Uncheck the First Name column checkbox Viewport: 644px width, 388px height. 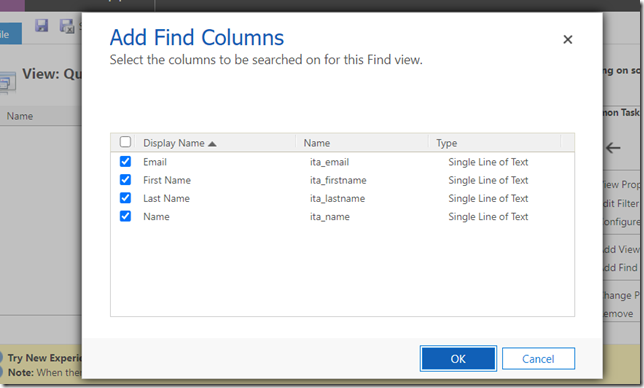coord(125,179)
